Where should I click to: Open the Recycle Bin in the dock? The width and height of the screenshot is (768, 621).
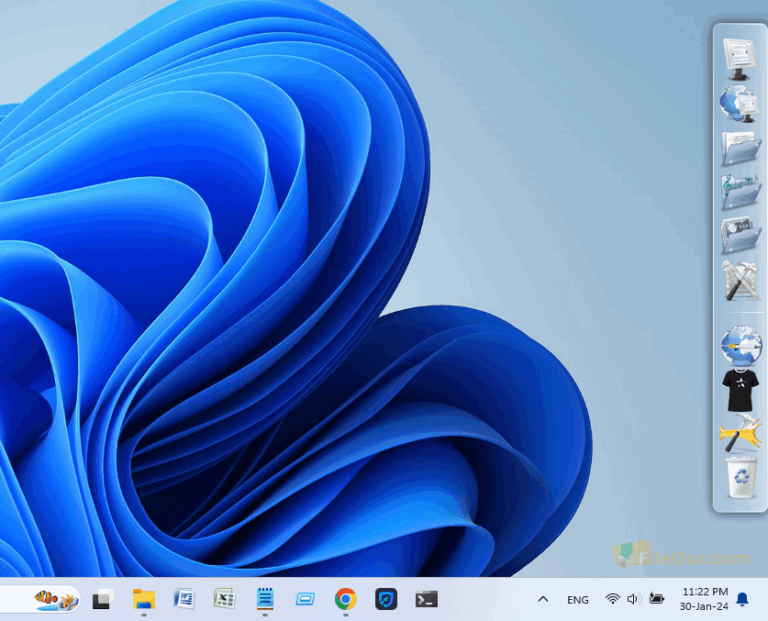[740, 479]
